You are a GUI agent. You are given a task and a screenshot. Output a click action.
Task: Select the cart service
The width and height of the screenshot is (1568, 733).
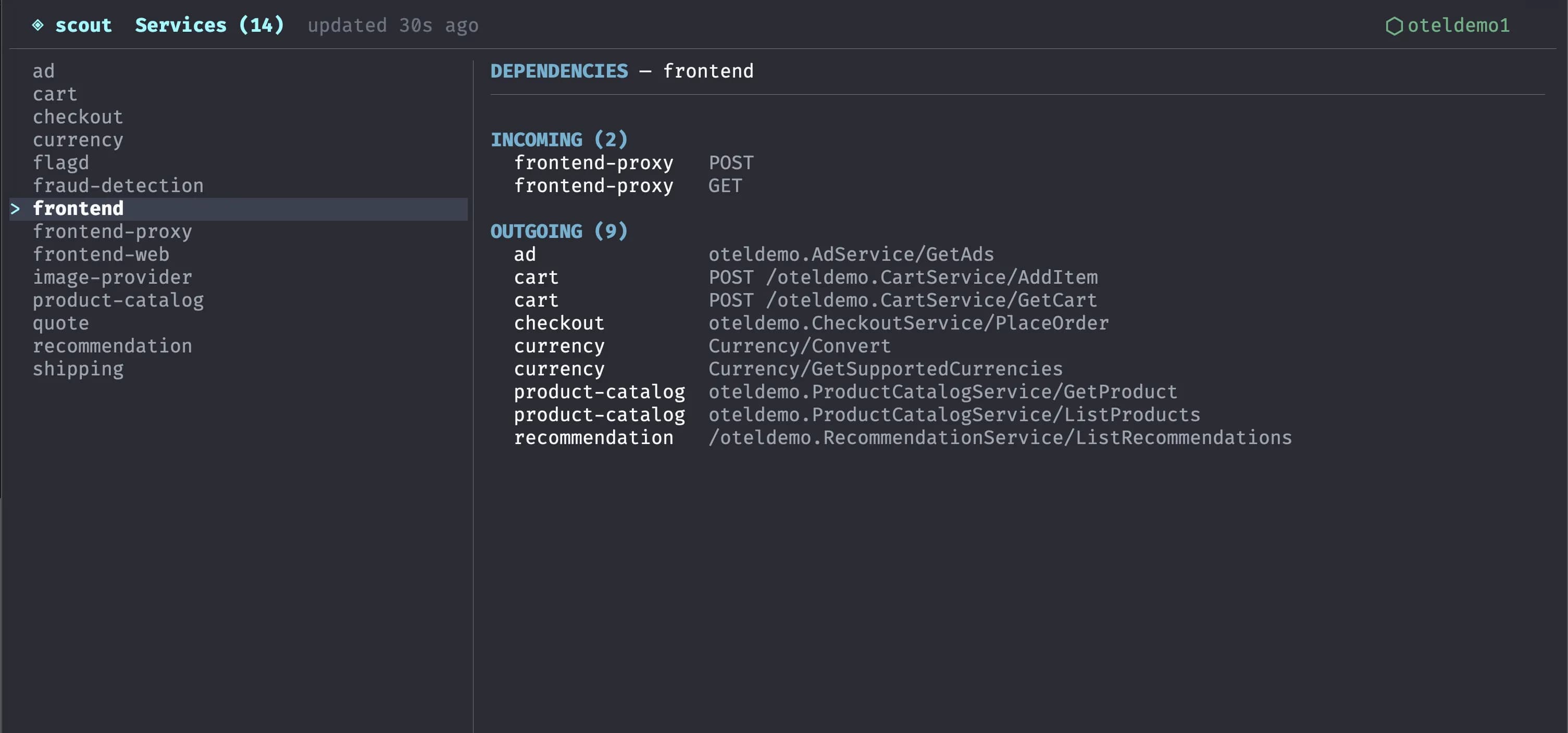pyautogui.click(x=54, y=94)
